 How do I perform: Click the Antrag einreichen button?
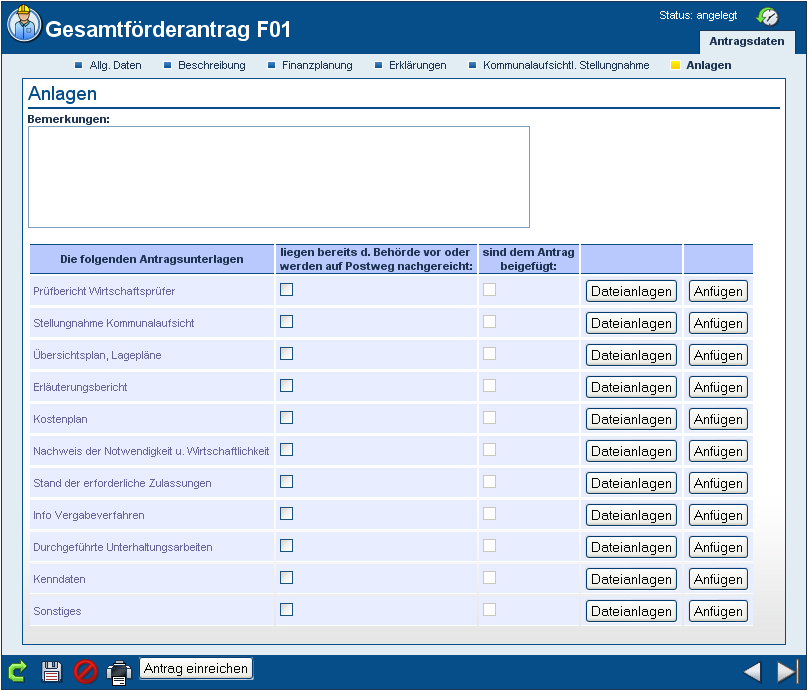click(x=196, y=668)
